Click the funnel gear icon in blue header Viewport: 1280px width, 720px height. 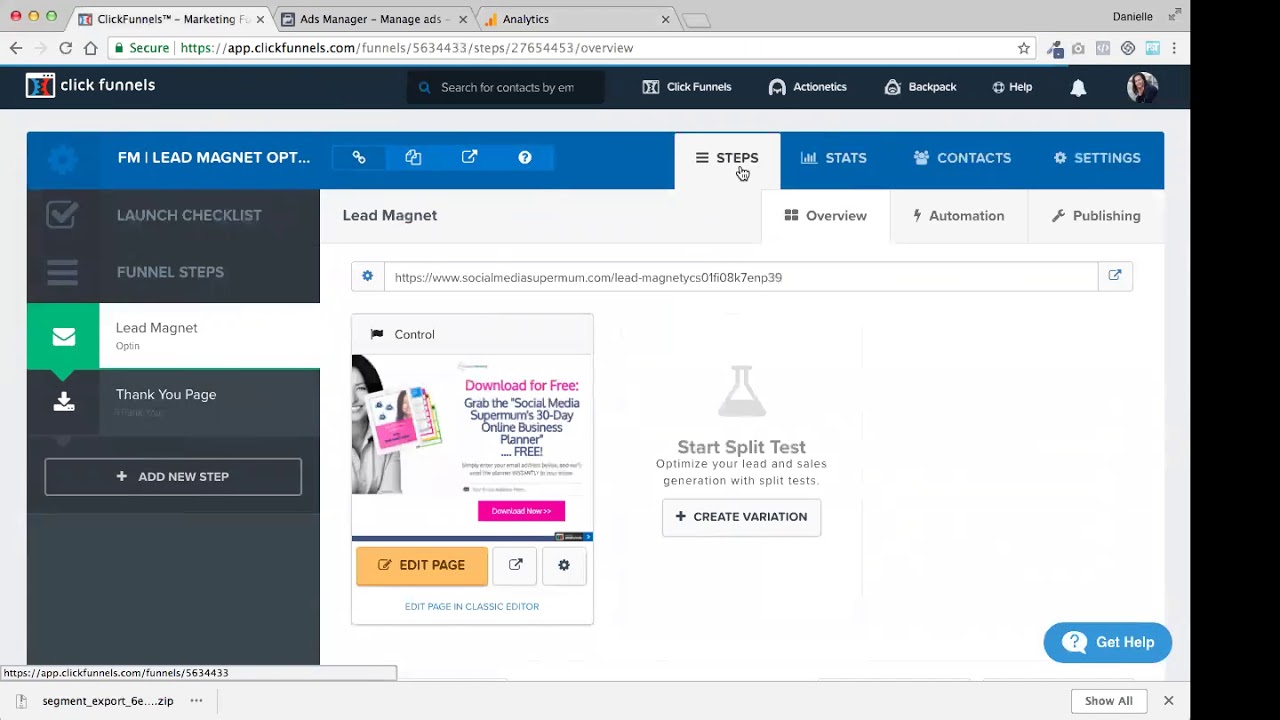(62, 158)
